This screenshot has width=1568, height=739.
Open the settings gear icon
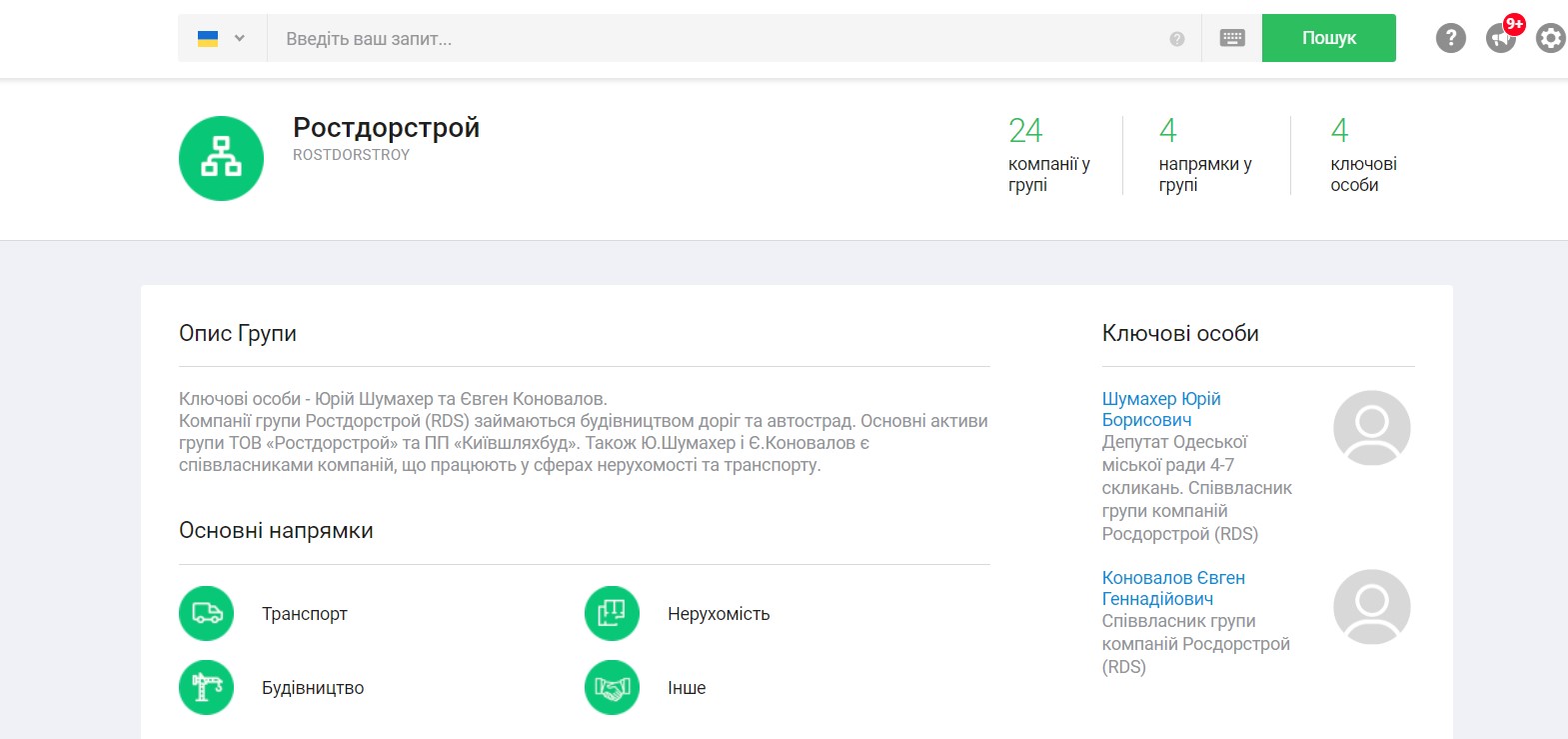click(x=1550, y=38)
